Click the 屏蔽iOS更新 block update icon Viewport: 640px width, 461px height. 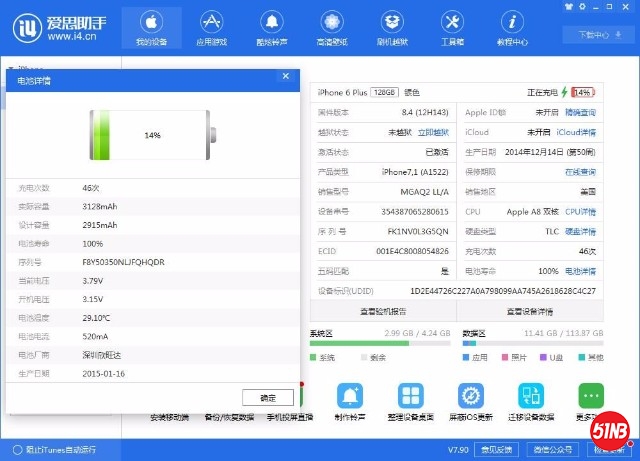click(471, 396)
